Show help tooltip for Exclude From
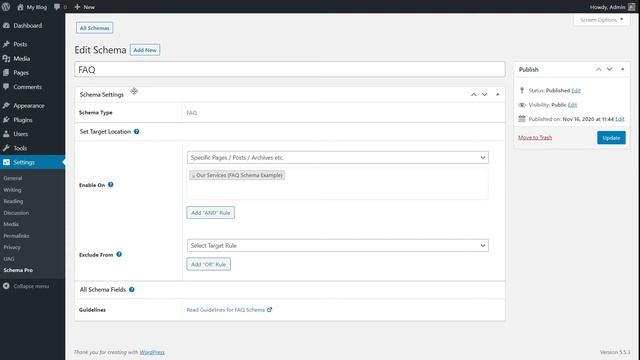 click(119, 254)
